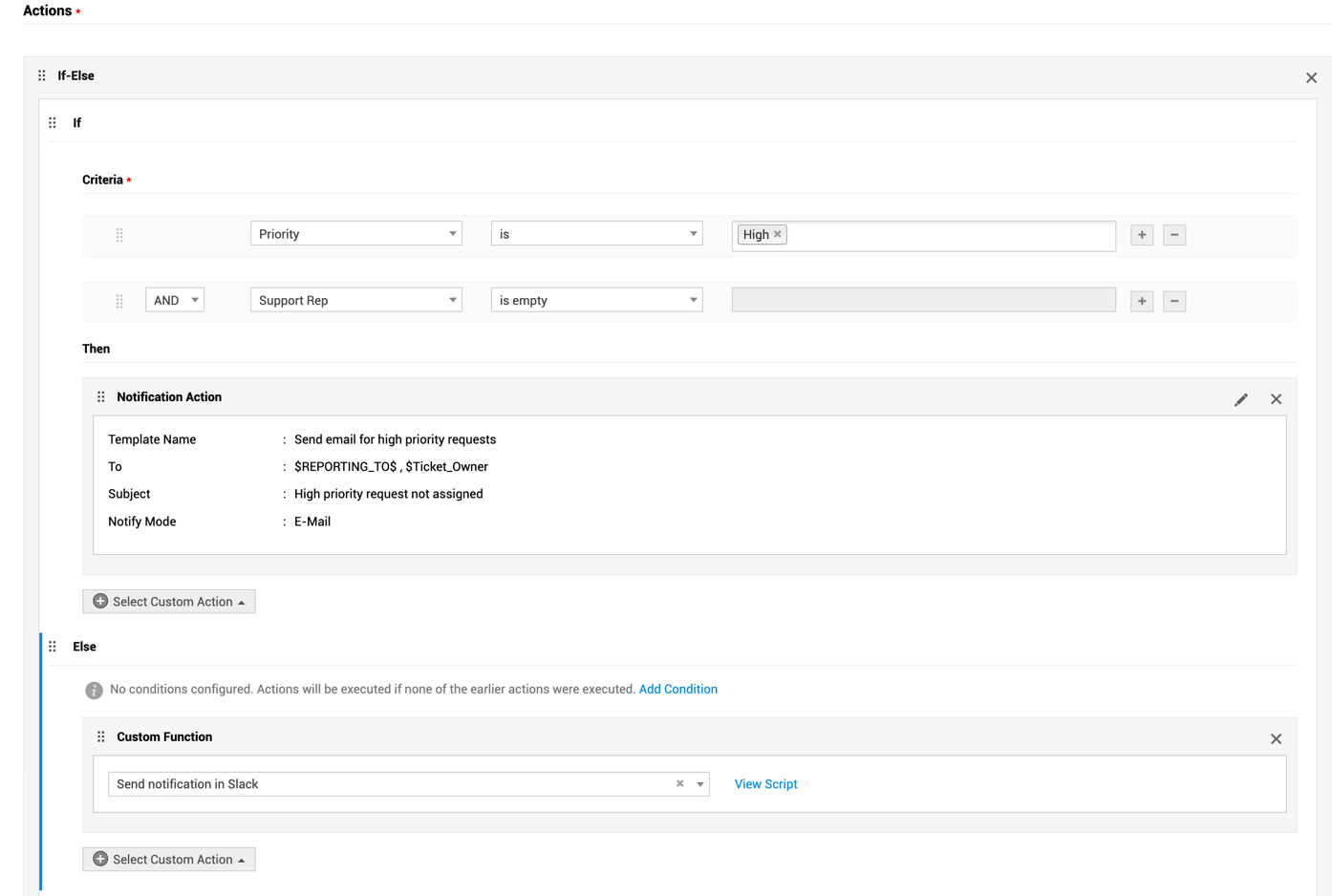Add criteria row after Priority condition

tap(1142, 235)
